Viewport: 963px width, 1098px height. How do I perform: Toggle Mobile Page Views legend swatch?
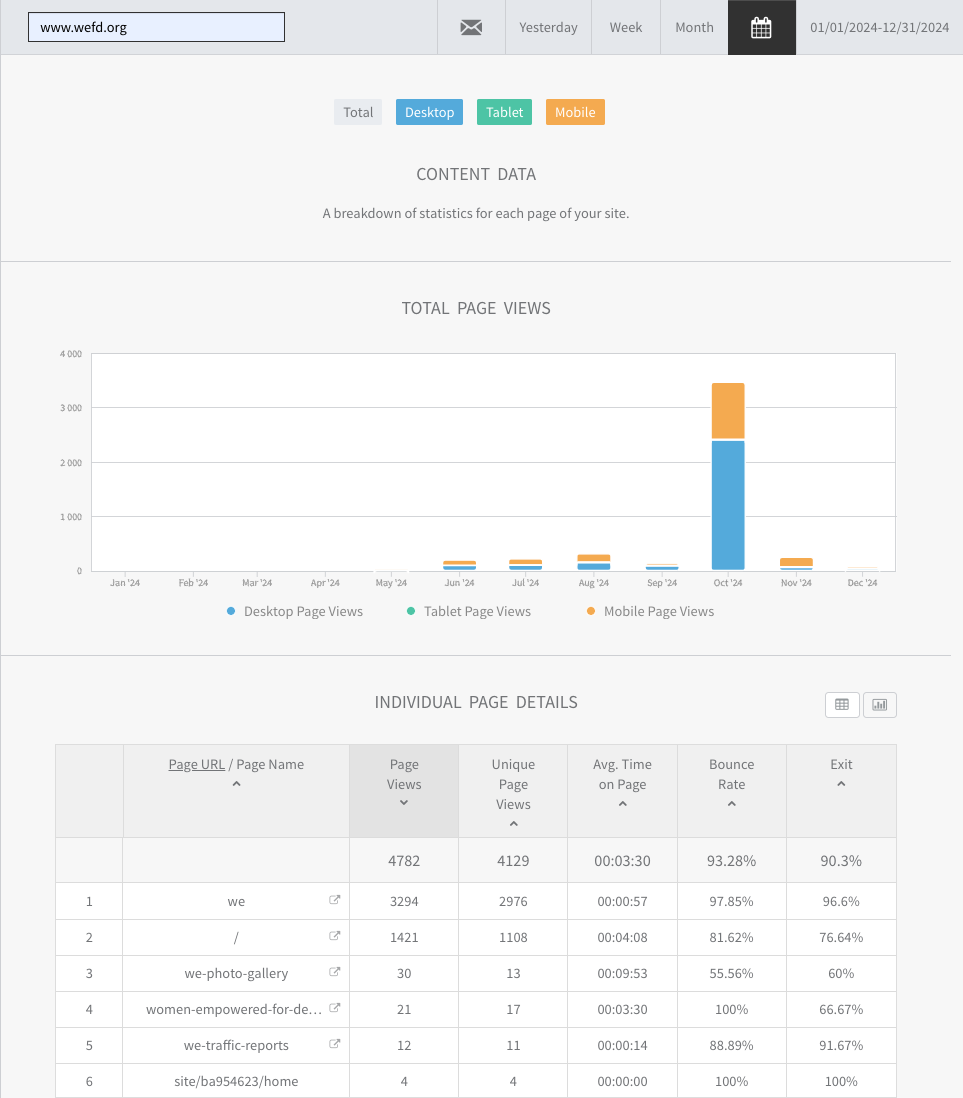tap(591, 611)
